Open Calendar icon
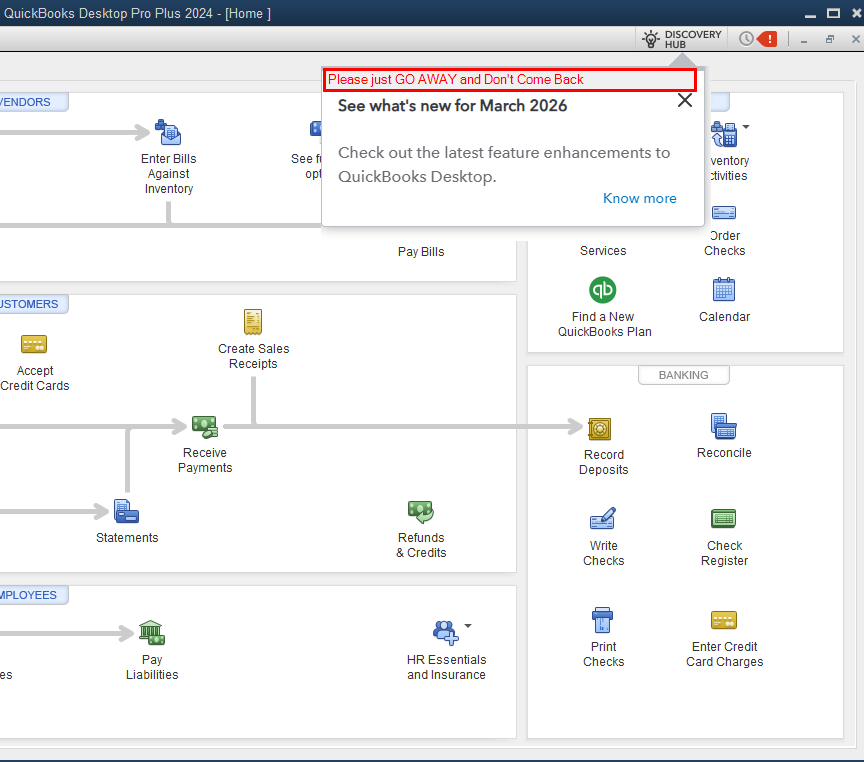The width and height of the screenshot is (864, 762). [x=723, y=289]
